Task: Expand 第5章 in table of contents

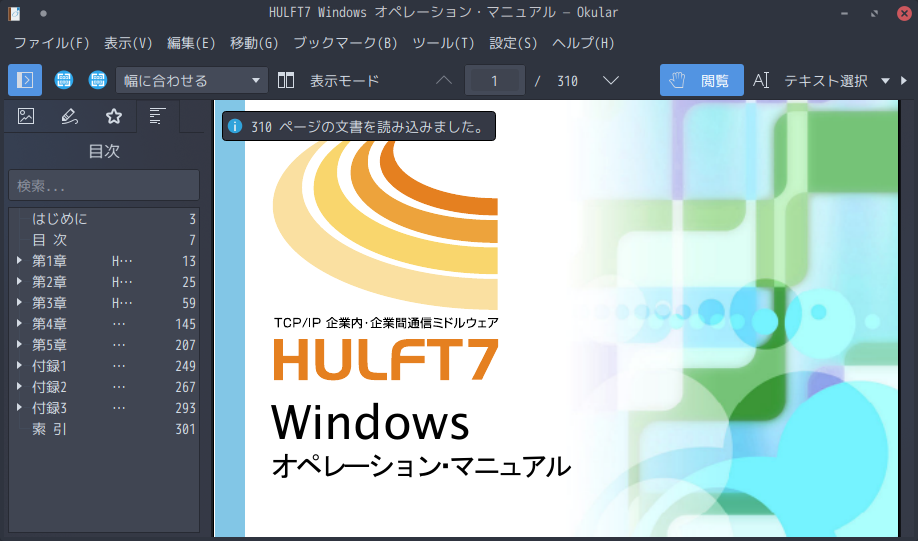Action: click(19, 344)
